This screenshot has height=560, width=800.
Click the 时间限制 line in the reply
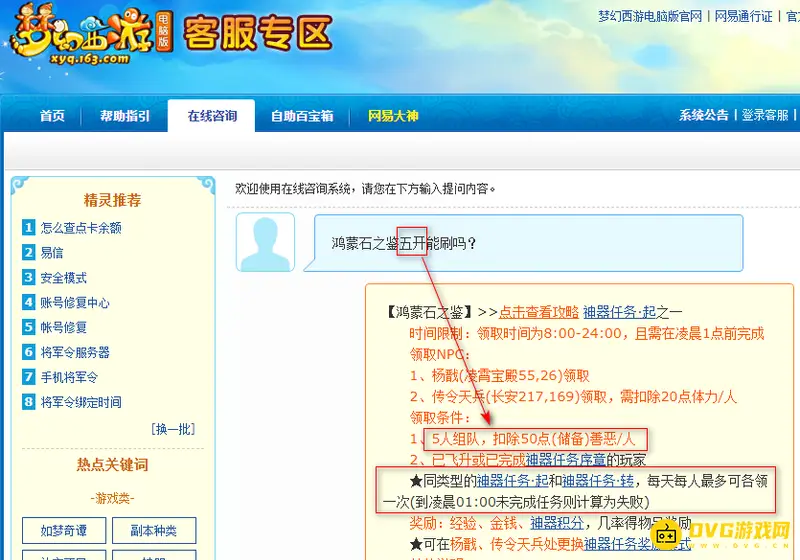click(587, 334)
